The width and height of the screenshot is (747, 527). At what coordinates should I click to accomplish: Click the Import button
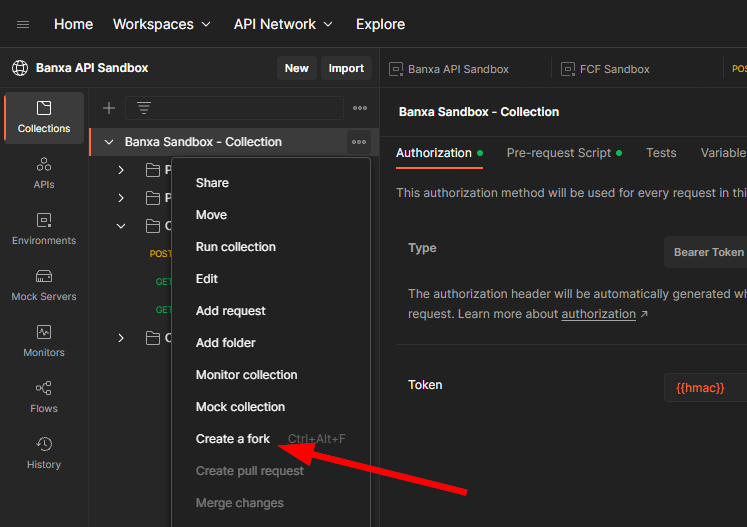coord(346,68)
